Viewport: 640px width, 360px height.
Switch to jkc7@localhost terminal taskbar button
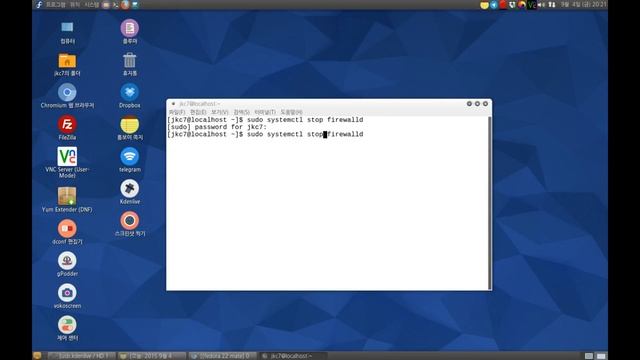pos(293,356)
